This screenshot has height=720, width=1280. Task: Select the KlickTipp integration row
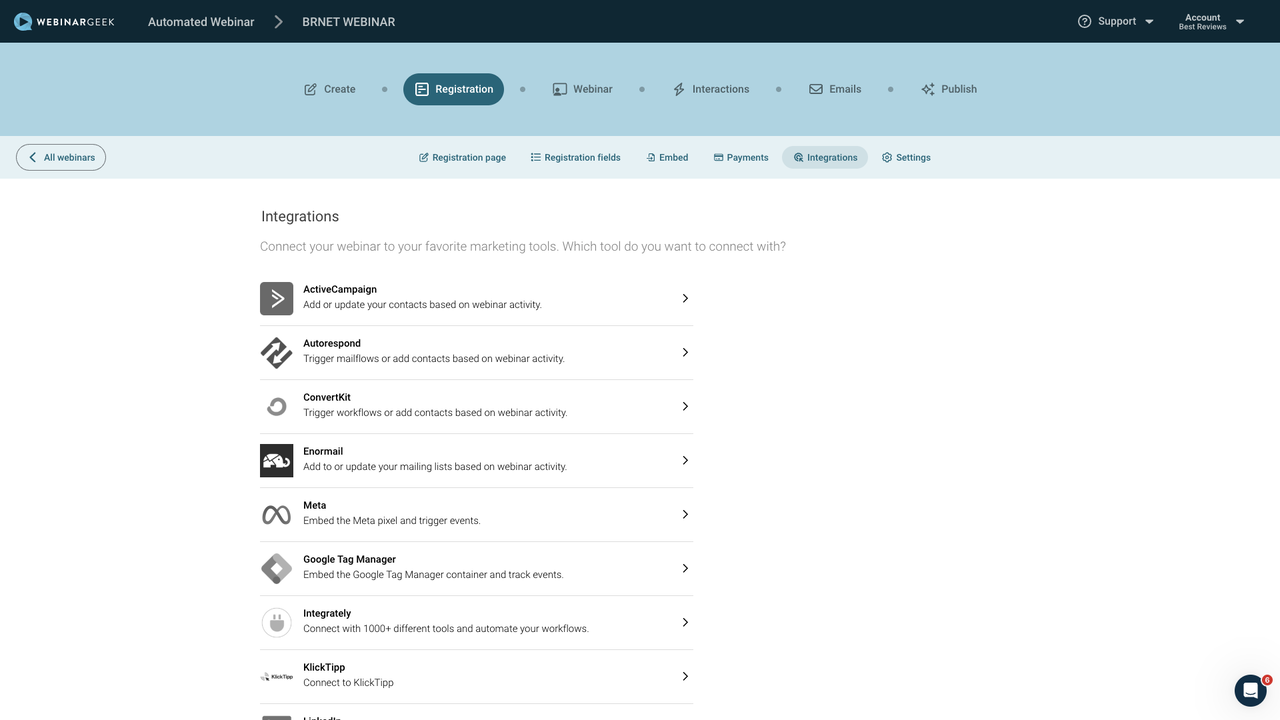(475, 675)
